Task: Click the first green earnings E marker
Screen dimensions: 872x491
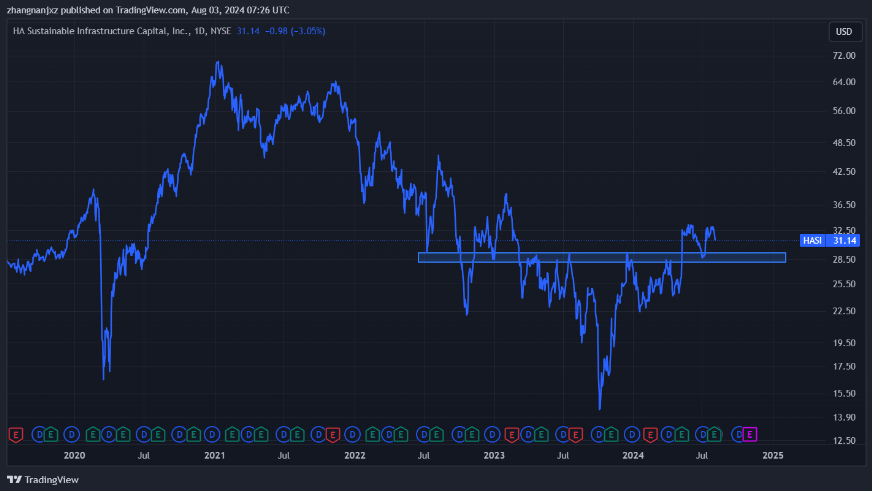Action: pos(51,434)
